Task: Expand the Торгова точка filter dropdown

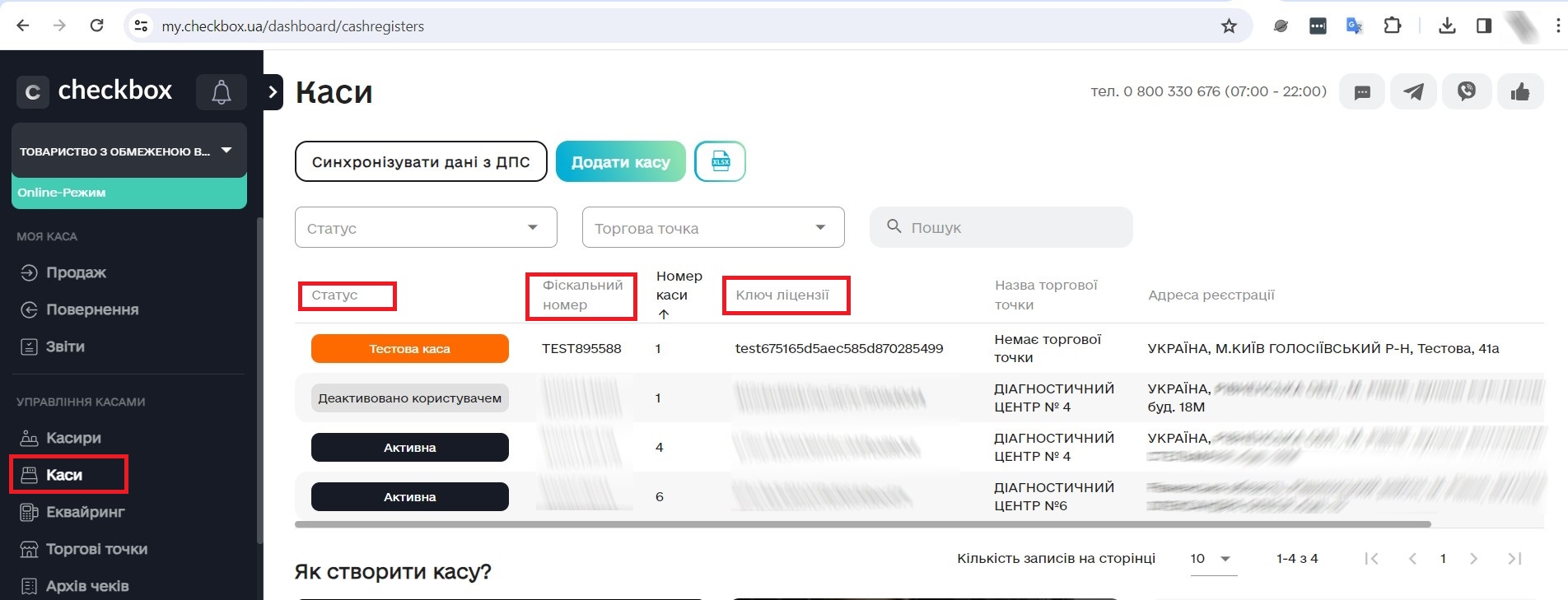Action: click(712, 228)
